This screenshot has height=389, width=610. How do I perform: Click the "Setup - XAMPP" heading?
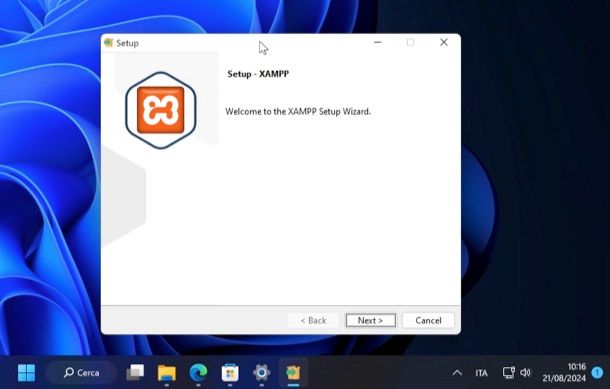pyautogui.click(x=258, y=74)
